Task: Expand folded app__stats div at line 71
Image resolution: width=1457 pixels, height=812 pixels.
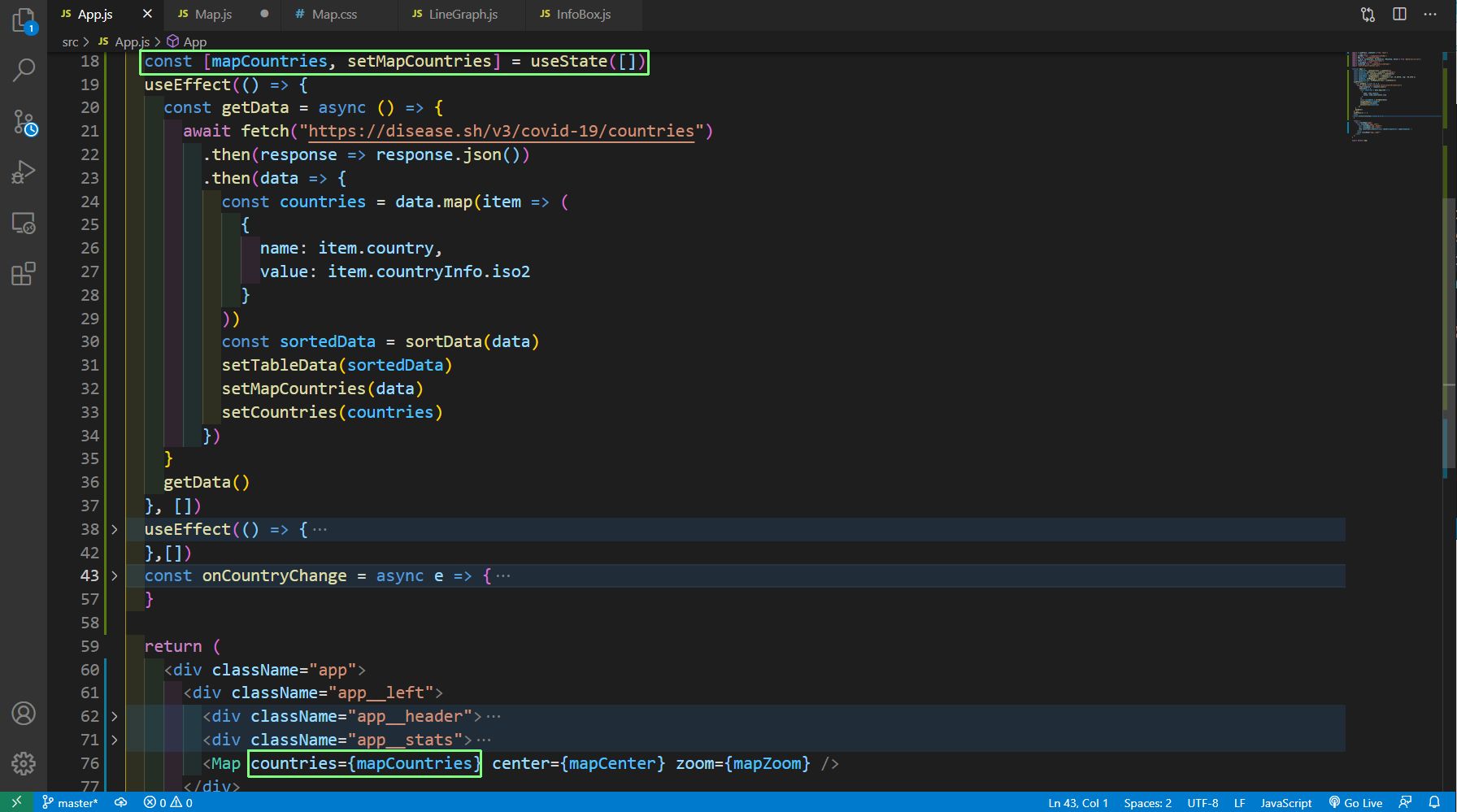Action: (115, 740)
